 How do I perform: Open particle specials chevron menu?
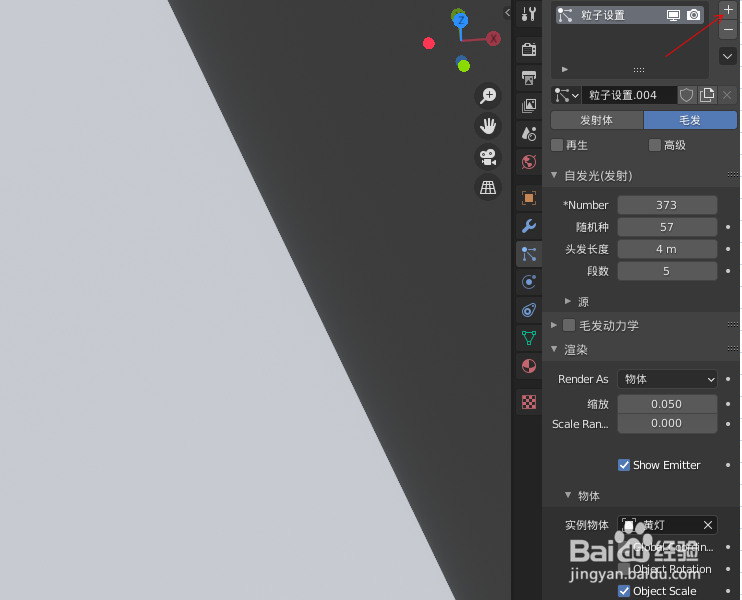728,56
